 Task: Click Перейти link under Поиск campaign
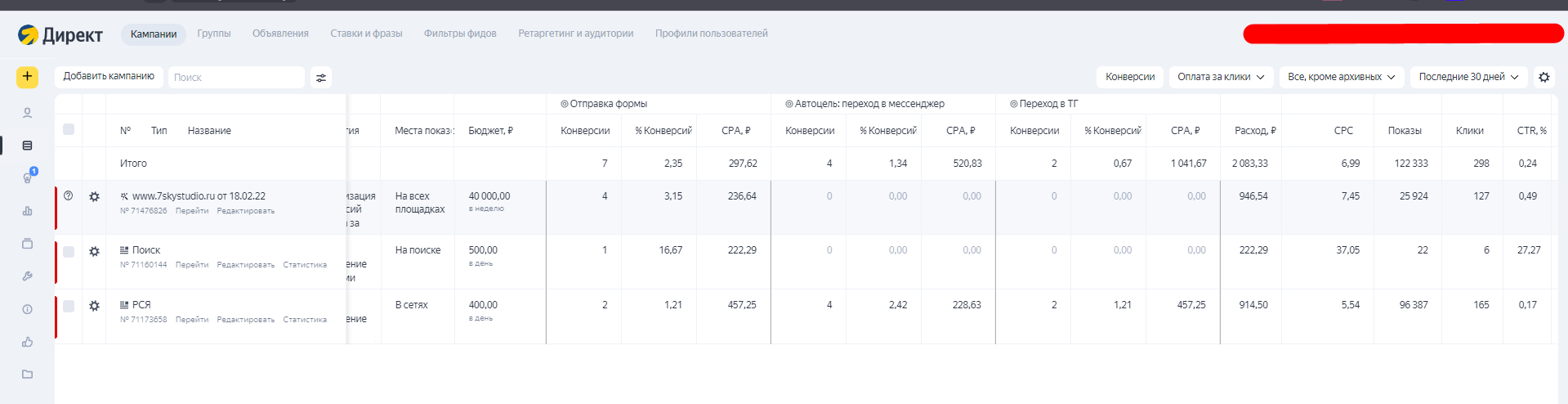point(192,265)
